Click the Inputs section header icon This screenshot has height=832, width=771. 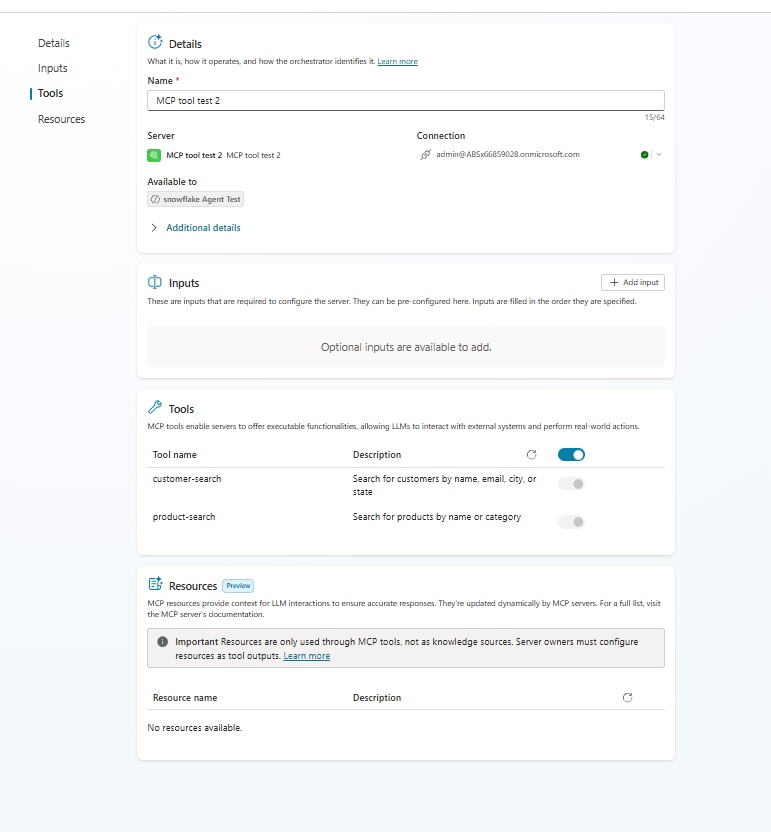154,282
